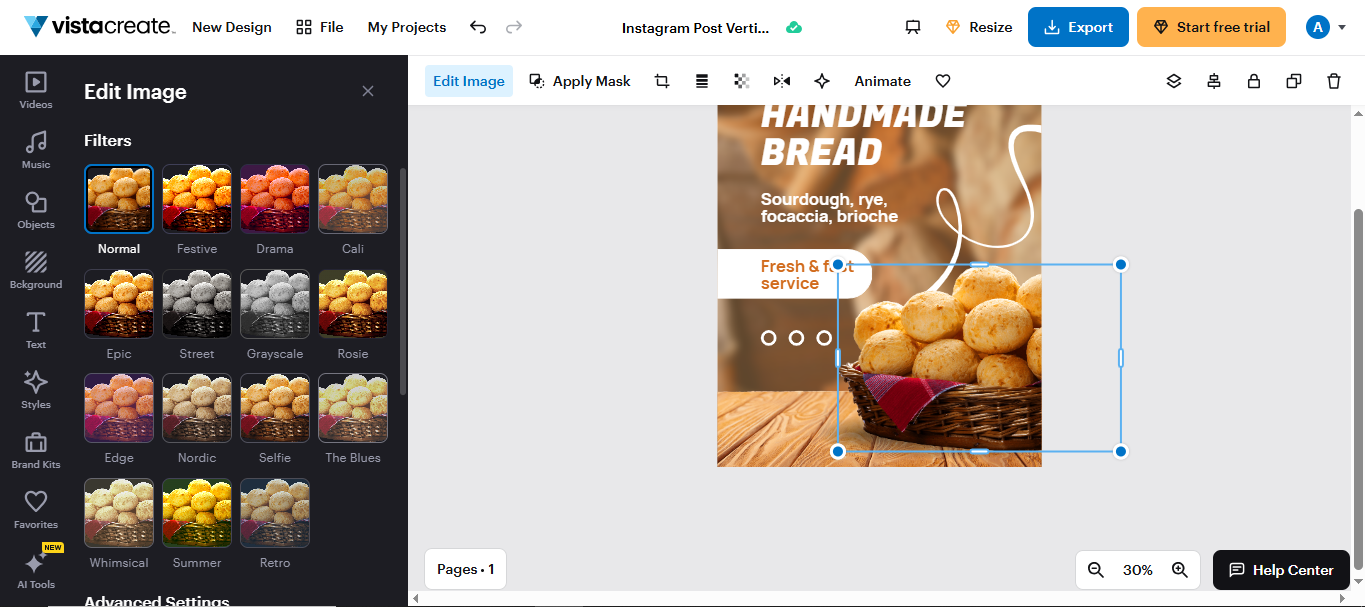Screen dimensions: 1365x607
Task: Open the layer order options
Action: (1174, 80)
